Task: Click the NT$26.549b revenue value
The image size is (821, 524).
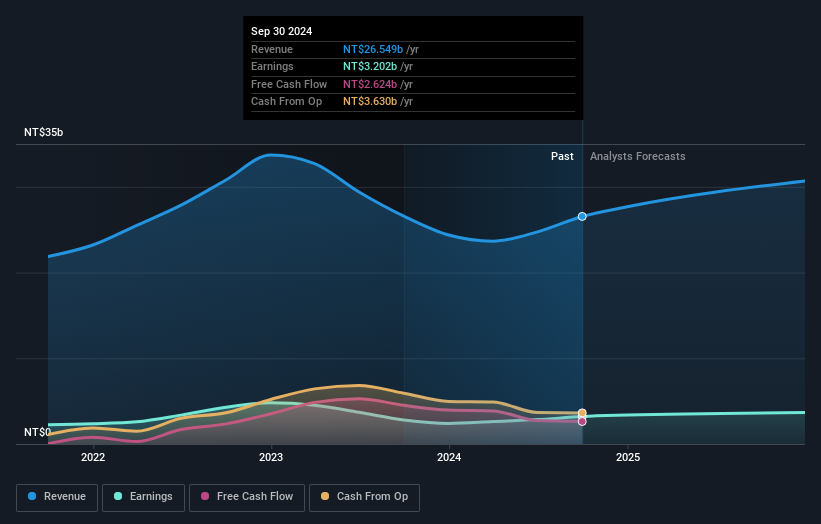Action: 373,49
